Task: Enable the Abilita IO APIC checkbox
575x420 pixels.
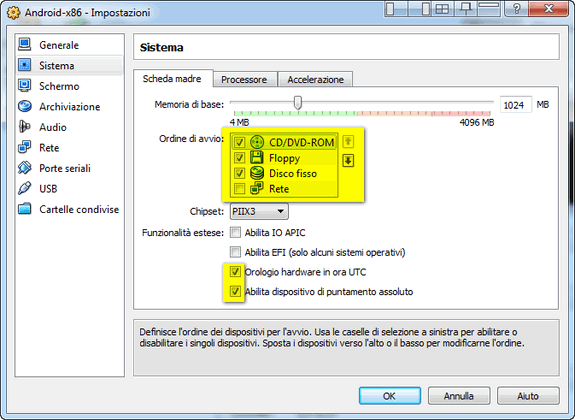Action: [x=235, y=233]
